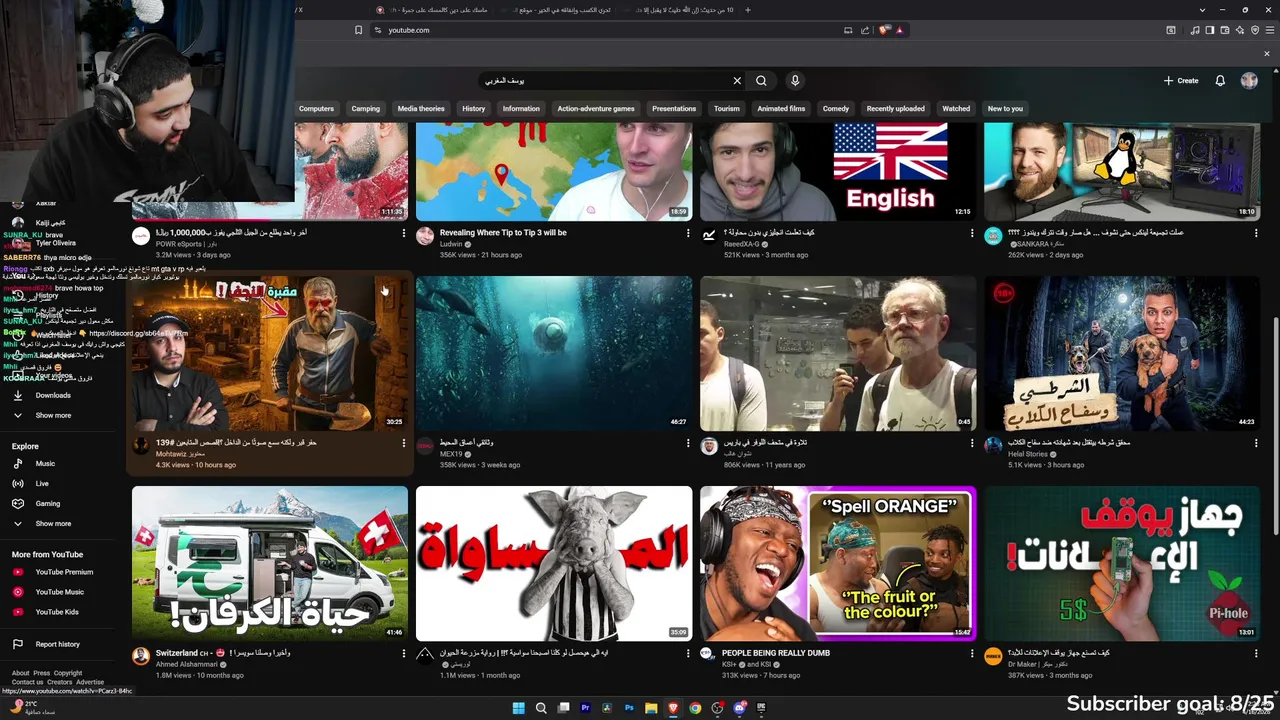Screen dimensions: 1280x720
Task: Select the Information filter chip
Action: tap(521, 108)
